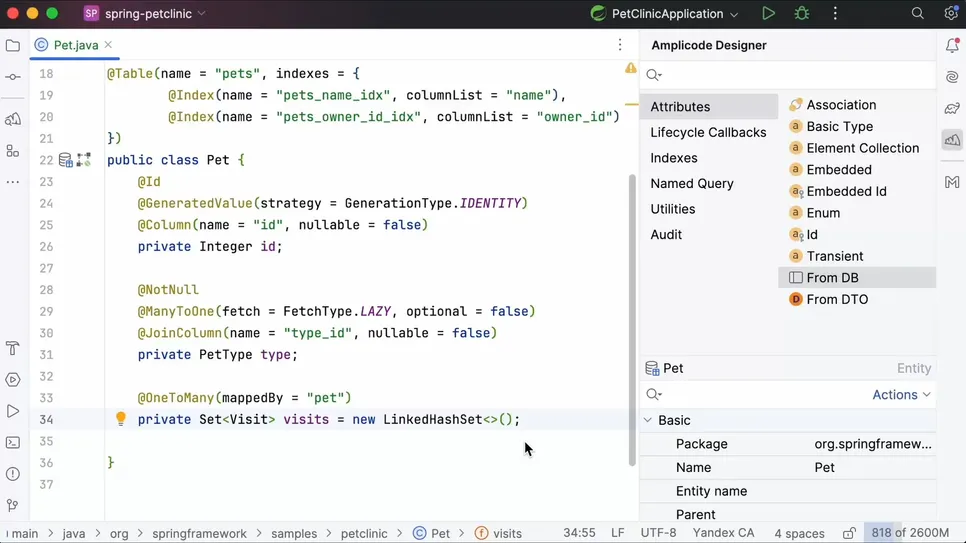Click the 34:55 caret position indicator
Viewport: 966px width, 543px height.
pyautogui.click(x=579, y=533)
